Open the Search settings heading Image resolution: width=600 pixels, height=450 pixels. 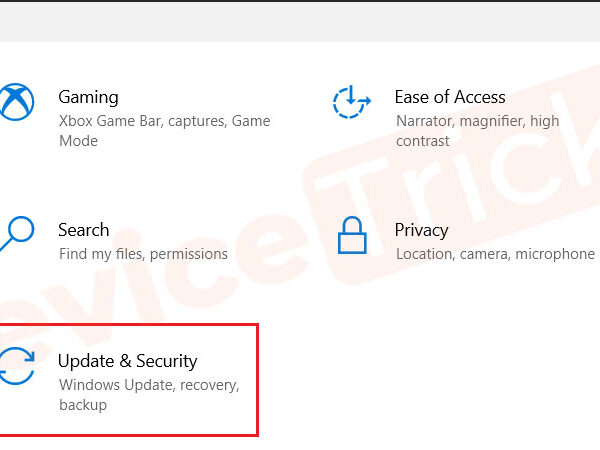click(x=84, y=230)
